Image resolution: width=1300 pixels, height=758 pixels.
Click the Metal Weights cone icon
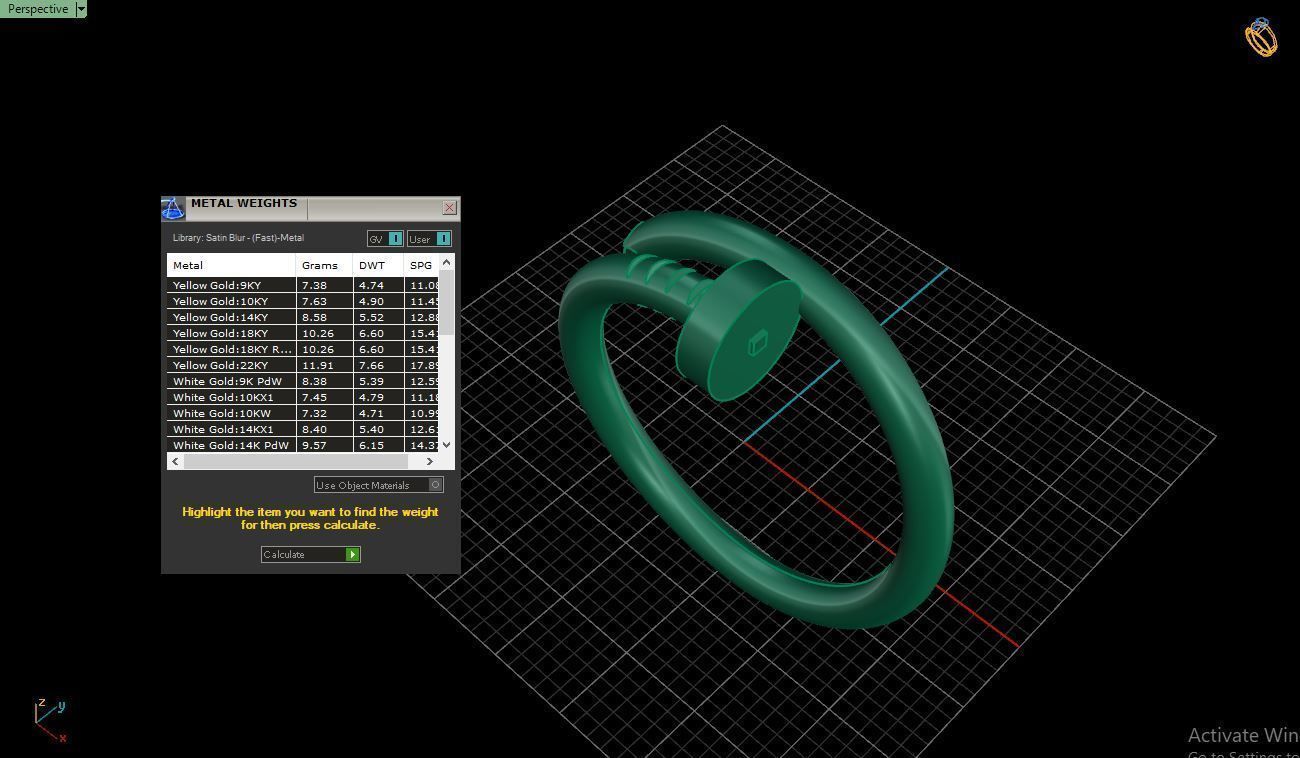(x=172, y=208)
